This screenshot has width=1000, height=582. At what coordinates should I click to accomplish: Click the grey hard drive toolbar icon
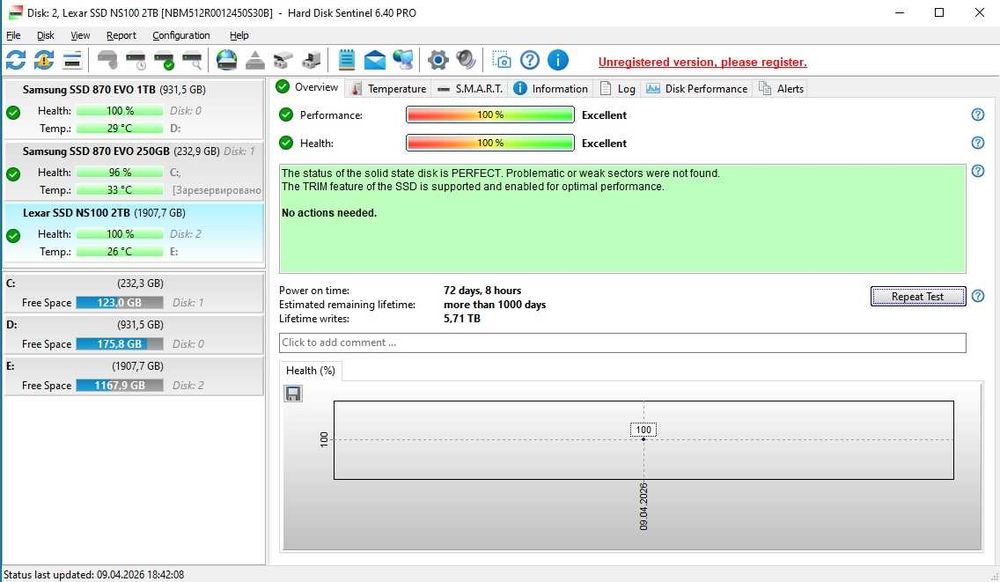tap(108, 61)
